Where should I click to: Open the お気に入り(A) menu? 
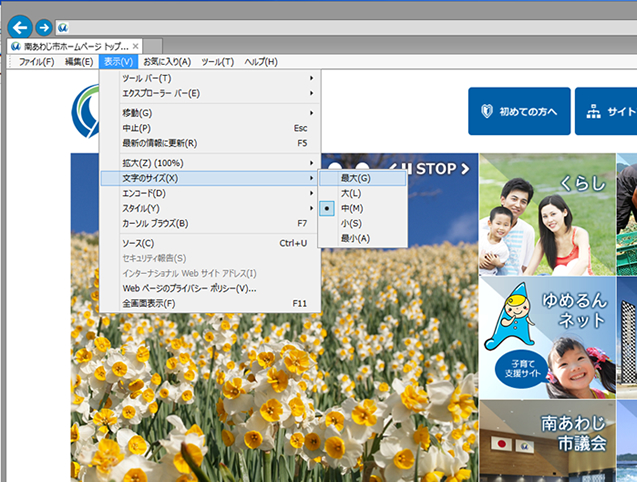(x=167, y=62)
